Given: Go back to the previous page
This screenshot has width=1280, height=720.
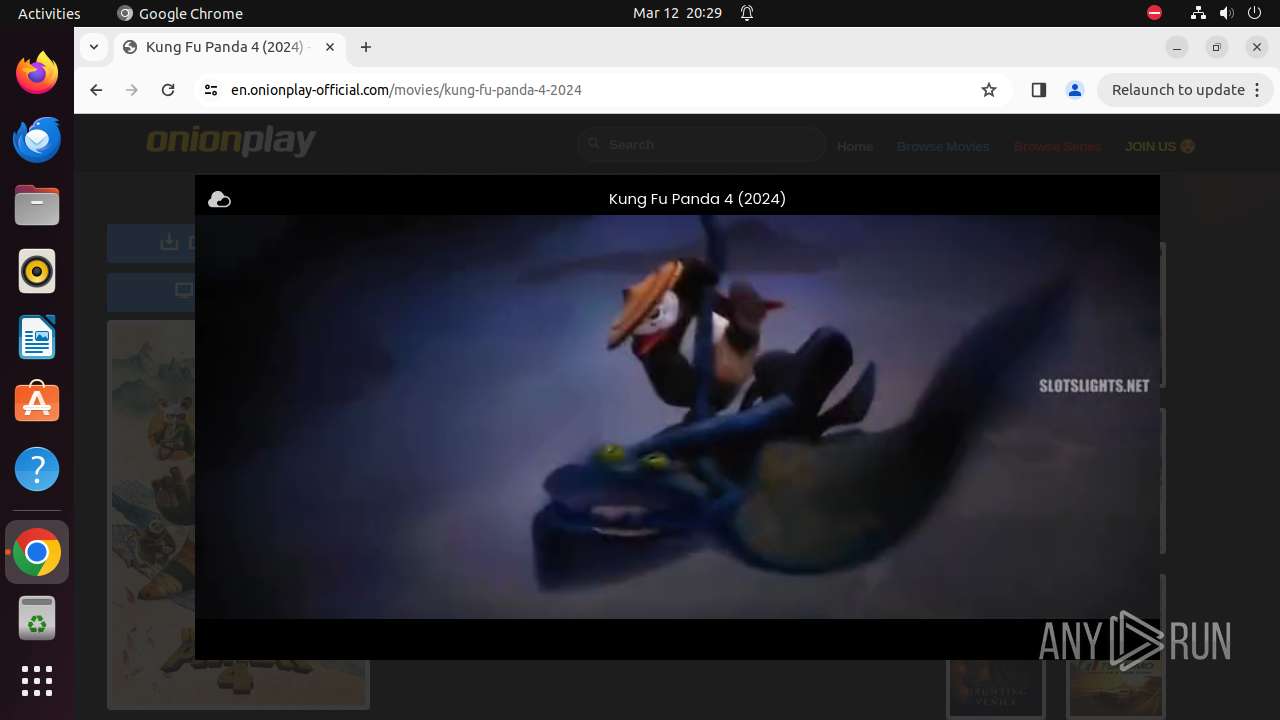Looking at the screenshot, I should point(96,90).
